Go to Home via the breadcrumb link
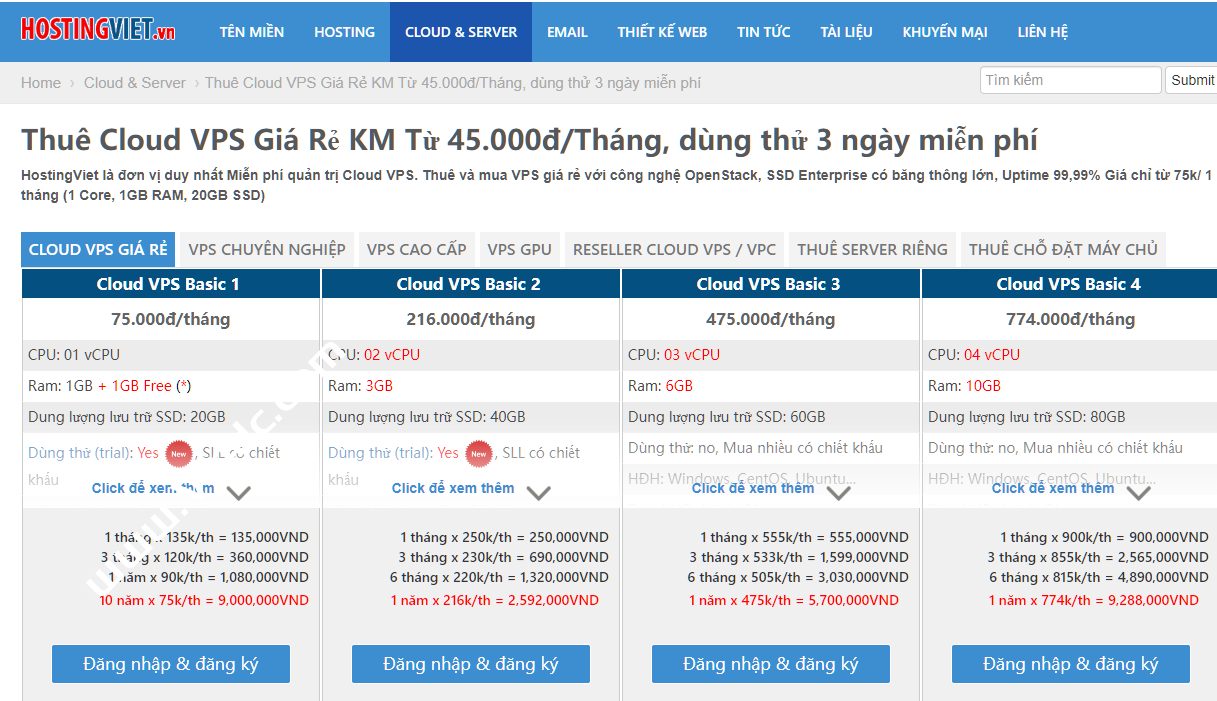Image resolution: width=1217 pixels, height=701 pixels. (x=41, y=83)
